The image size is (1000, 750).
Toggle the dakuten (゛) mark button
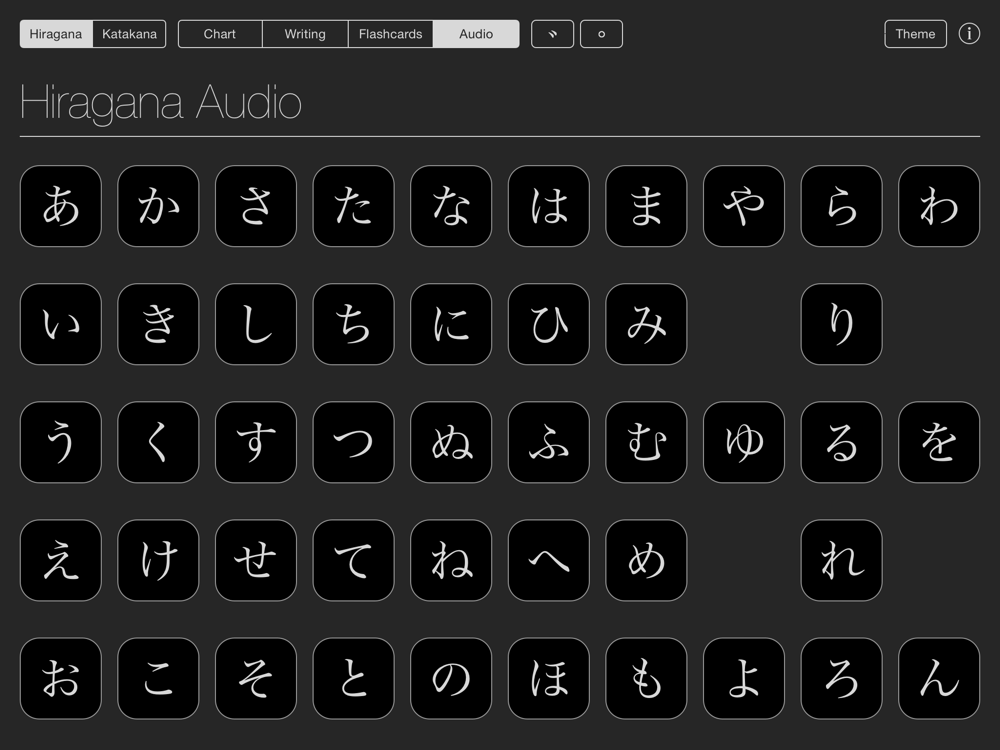pos(552,34)
